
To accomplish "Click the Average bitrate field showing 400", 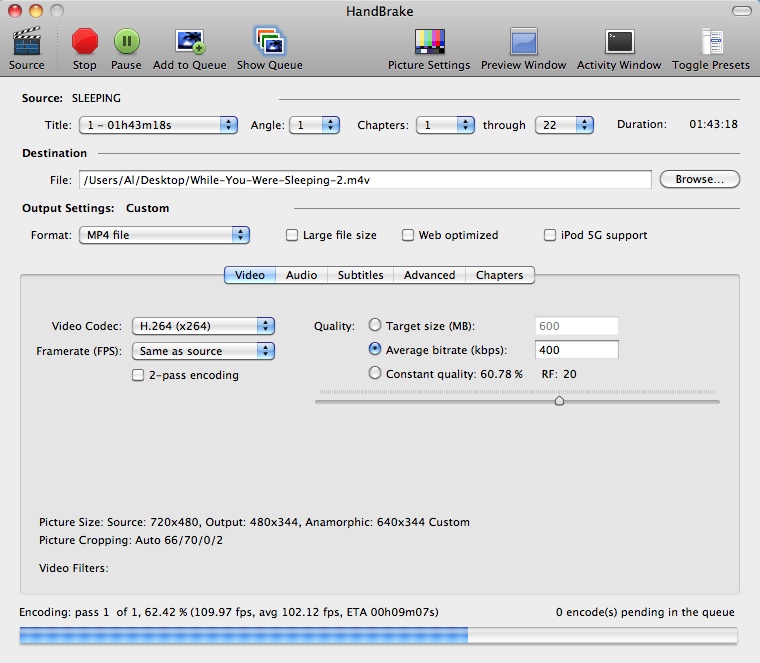I will (x=577, y=350).
